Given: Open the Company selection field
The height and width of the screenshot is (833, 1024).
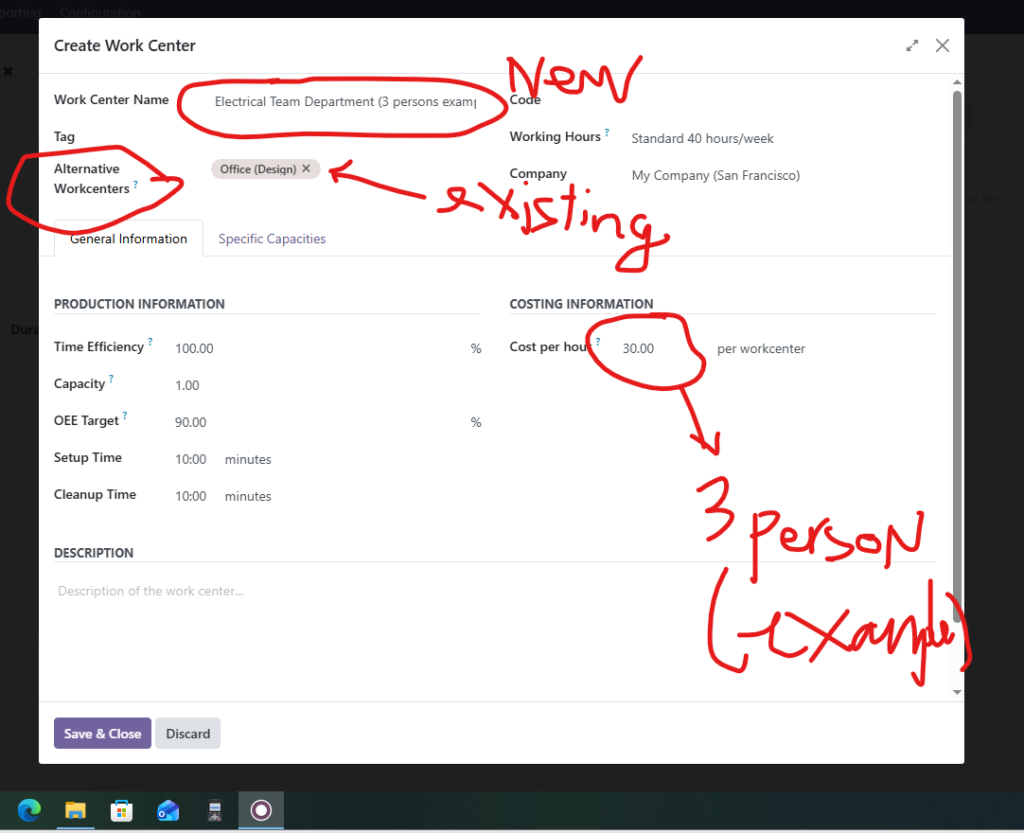Looking at the screenshot, I should [x=780, y=176].
